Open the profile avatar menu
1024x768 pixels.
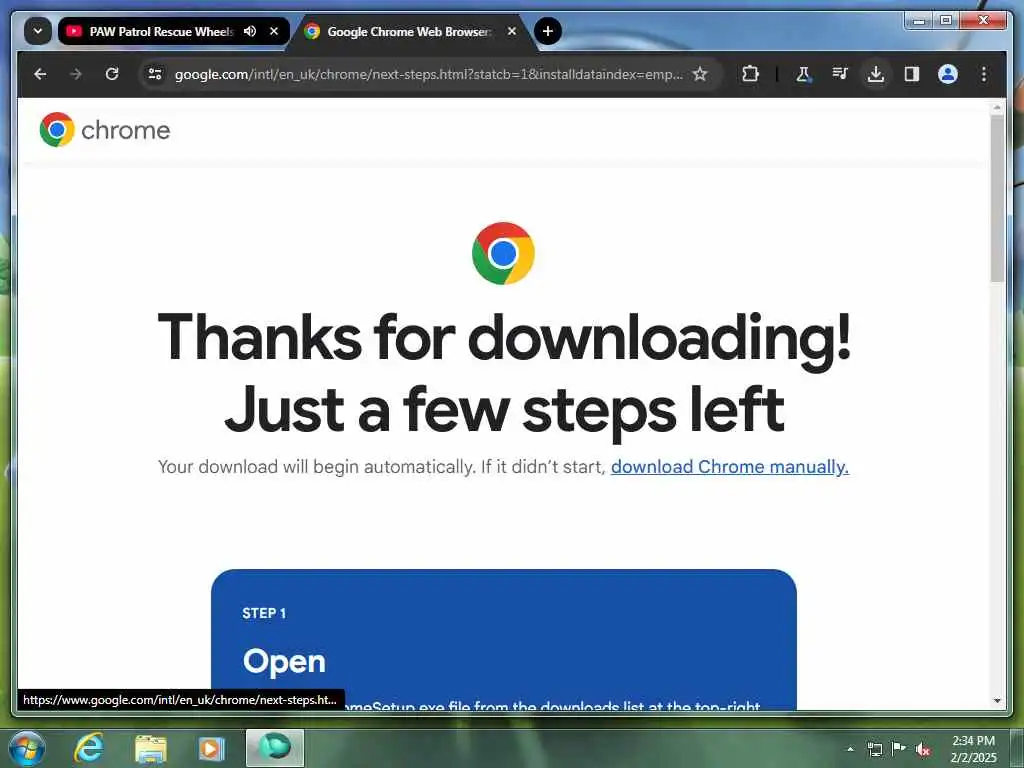click(x=948, y=74)
